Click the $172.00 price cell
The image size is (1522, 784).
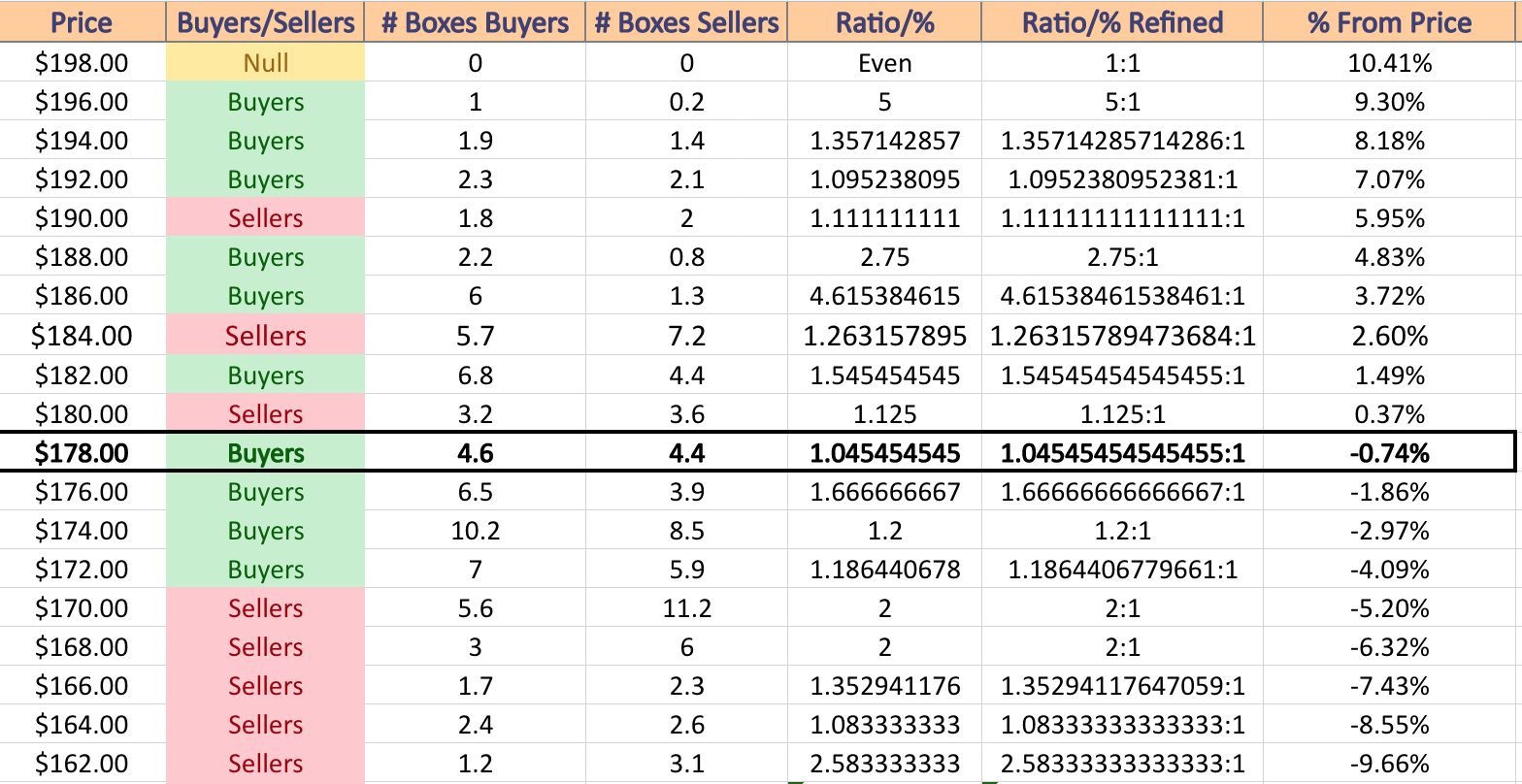point(83,570)
